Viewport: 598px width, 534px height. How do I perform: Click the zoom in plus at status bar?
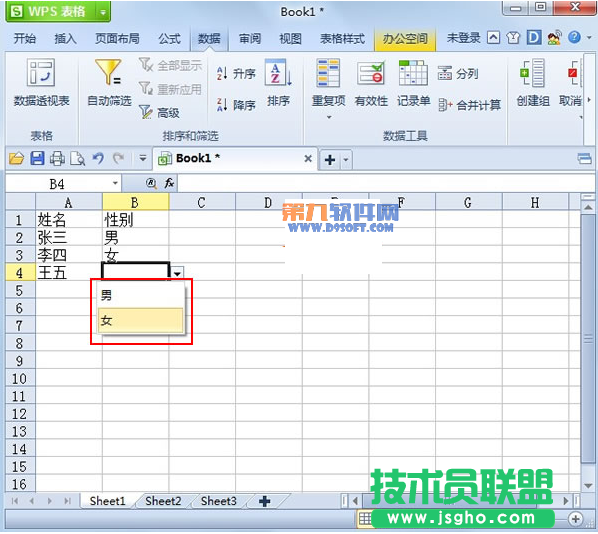575,519
